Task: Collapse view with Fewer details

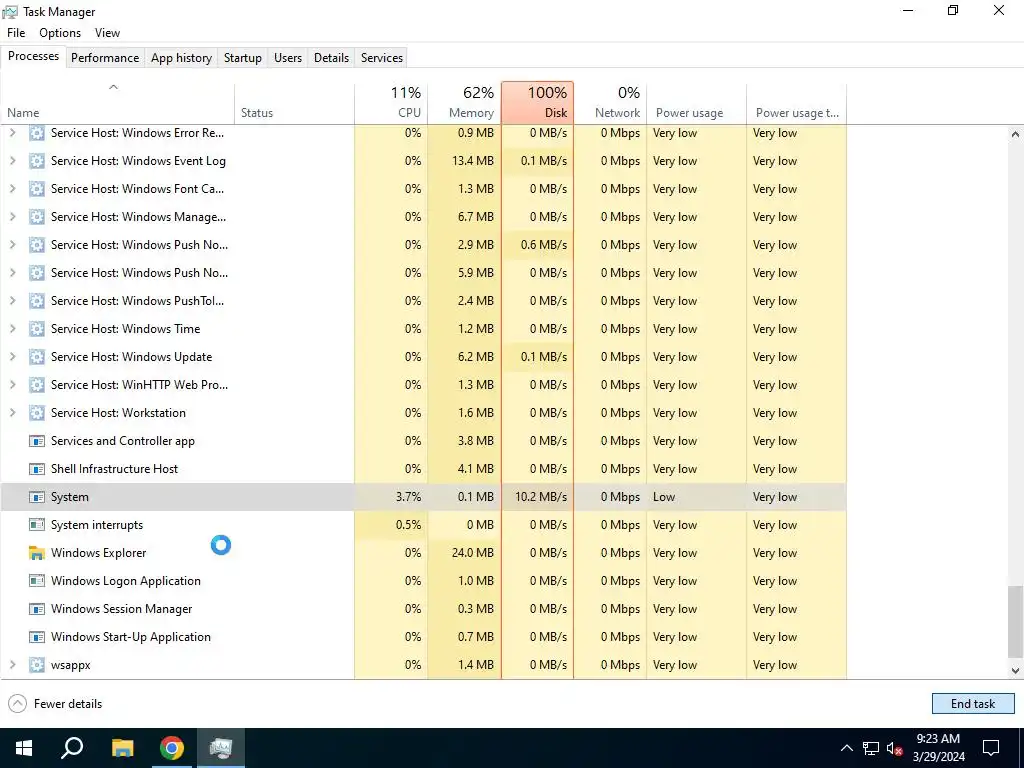Action: pyautogui.click(x=56, y=703)
